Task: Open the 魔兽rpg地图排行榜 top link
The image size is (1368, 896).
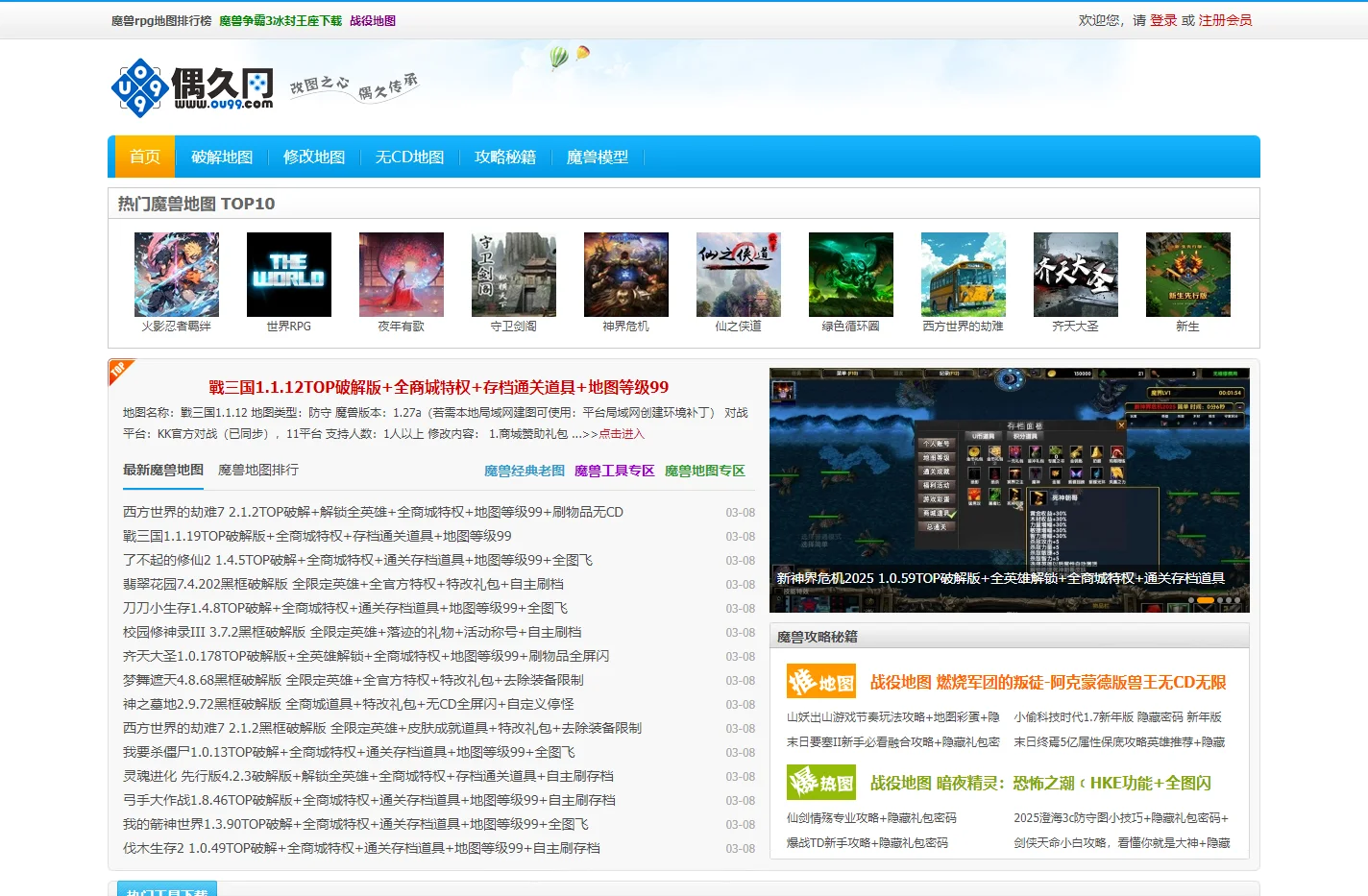Action: (x=161, y=20)
